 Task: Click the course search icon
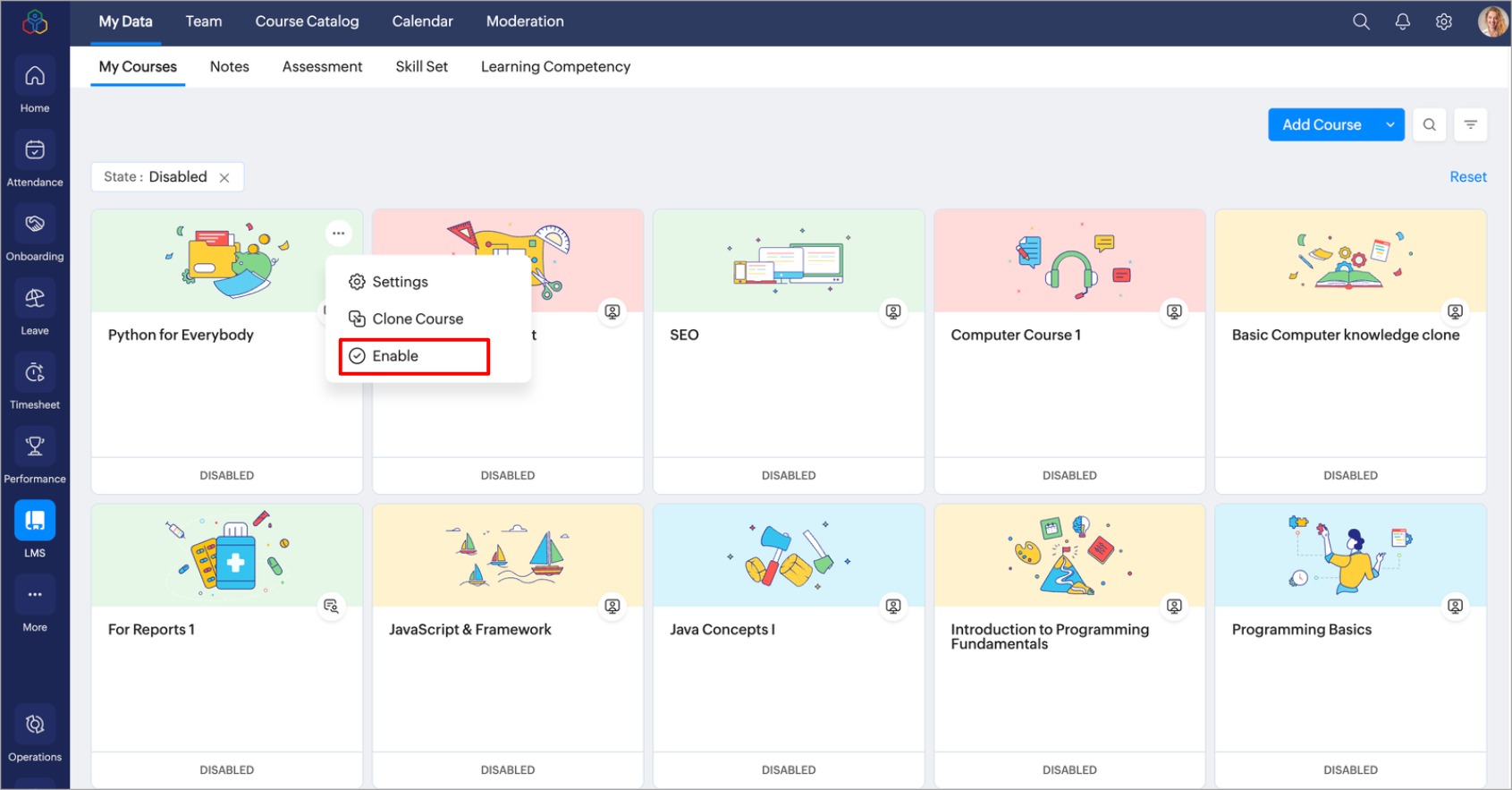click(1429, 125)
